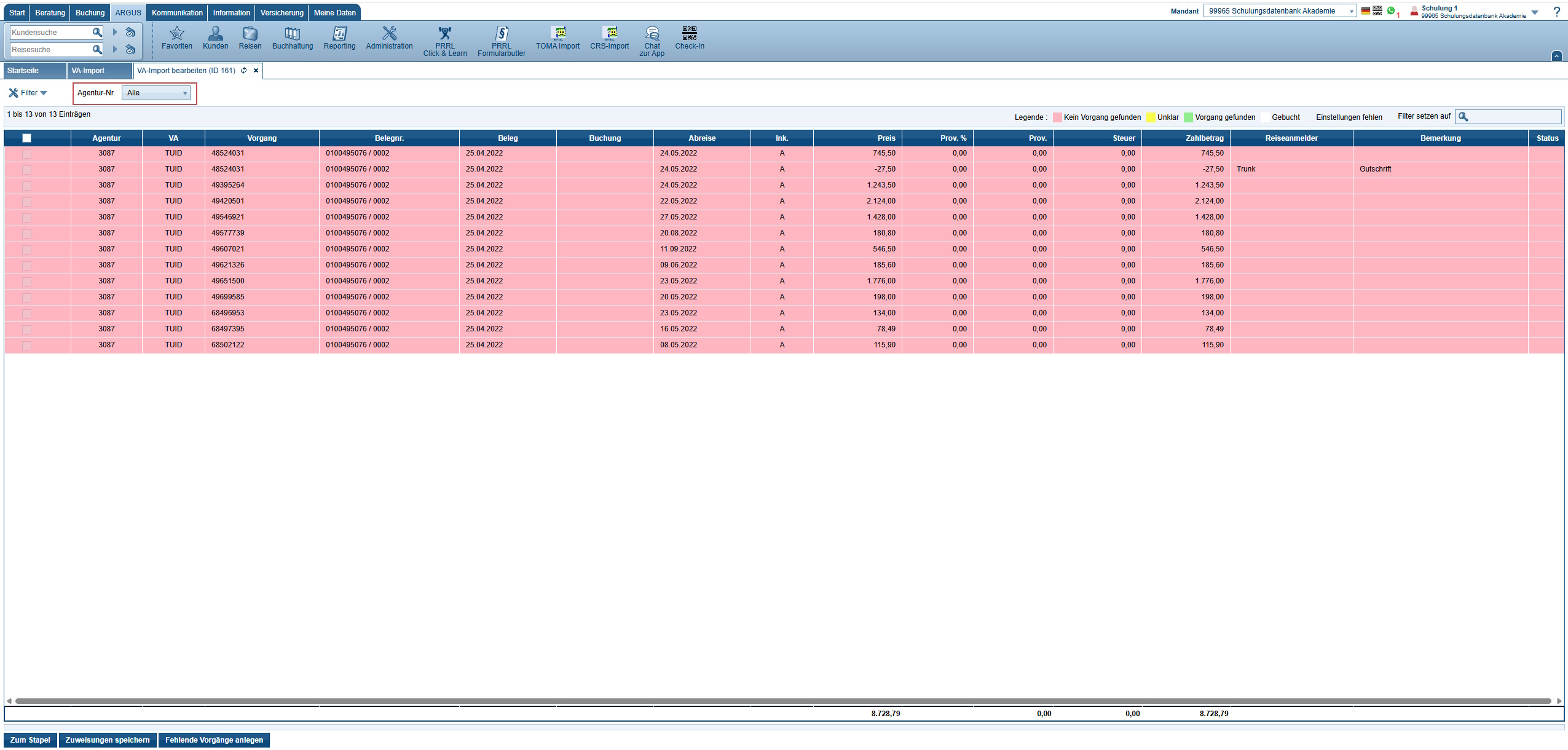
Task: Click the magnifier in Filter setzen auf
Action: (x=1464, y=117)
